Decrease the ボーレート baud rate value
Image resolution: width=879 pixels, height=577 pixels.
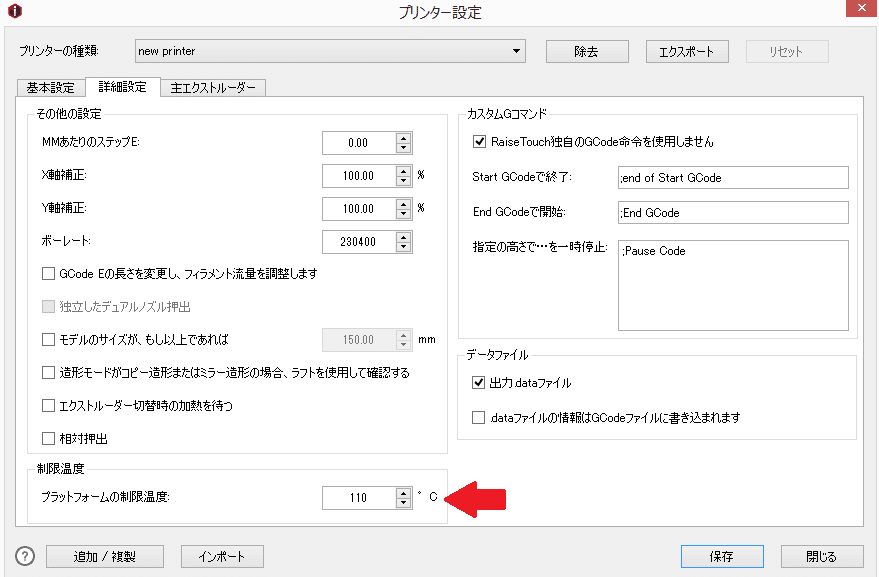(x=404, y=247)
